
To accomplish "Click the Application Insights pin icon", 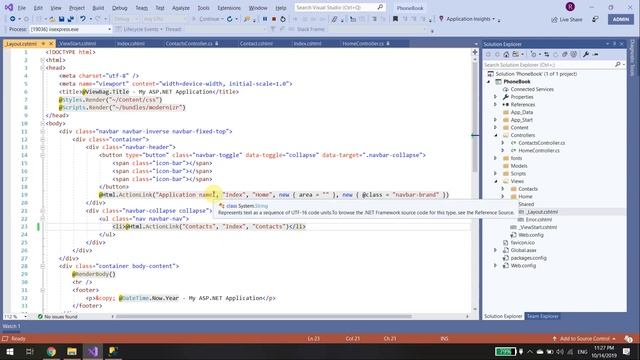I will (x=441, y=19).
